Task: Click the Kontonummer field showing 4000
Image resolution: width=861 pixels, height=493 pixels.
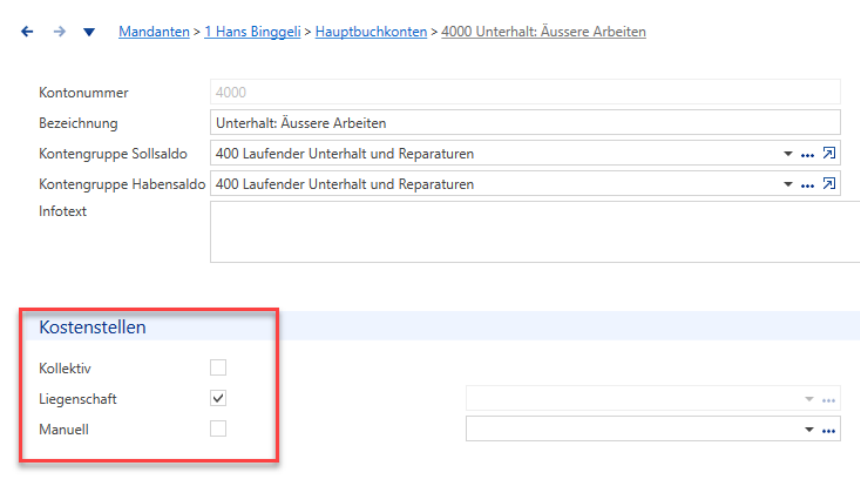Action: 525,92
